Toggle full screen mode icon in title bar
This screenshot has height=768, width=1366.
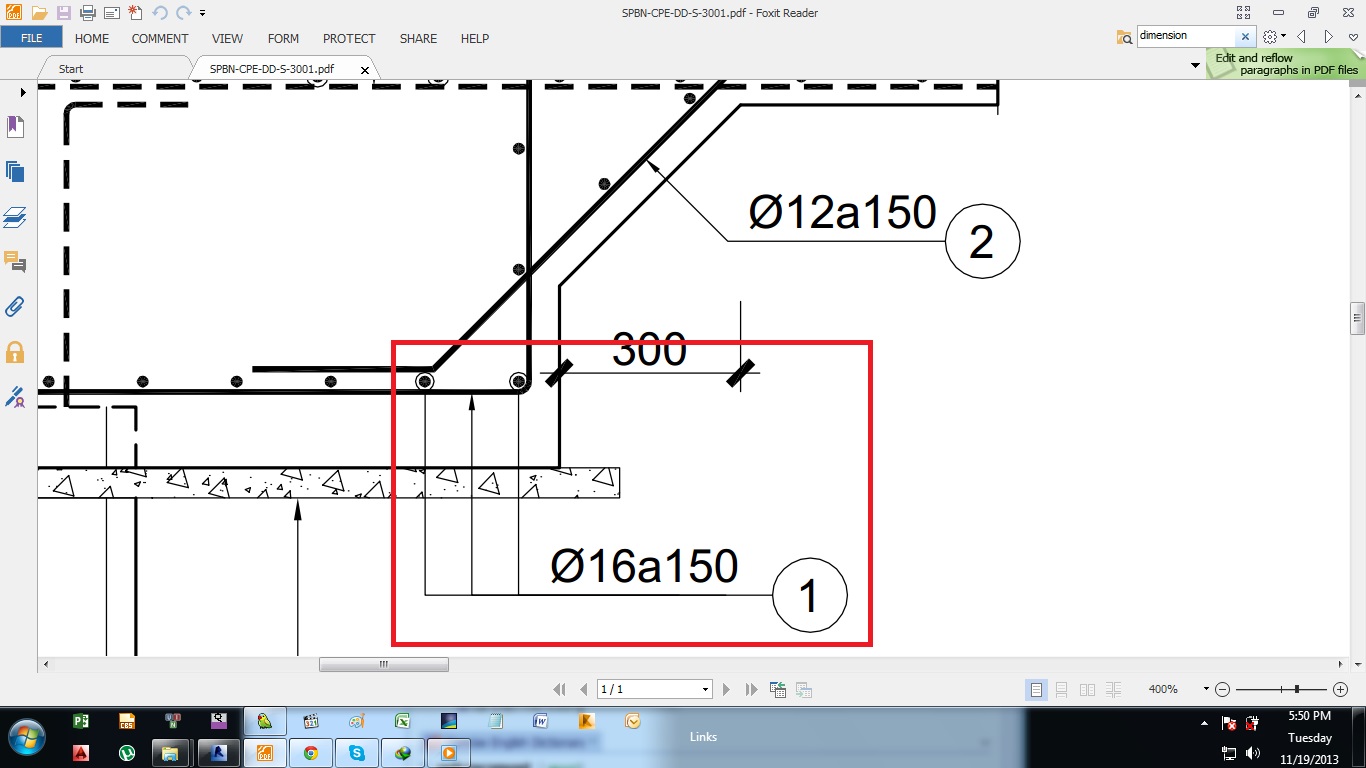click(x=1243, y=13)
